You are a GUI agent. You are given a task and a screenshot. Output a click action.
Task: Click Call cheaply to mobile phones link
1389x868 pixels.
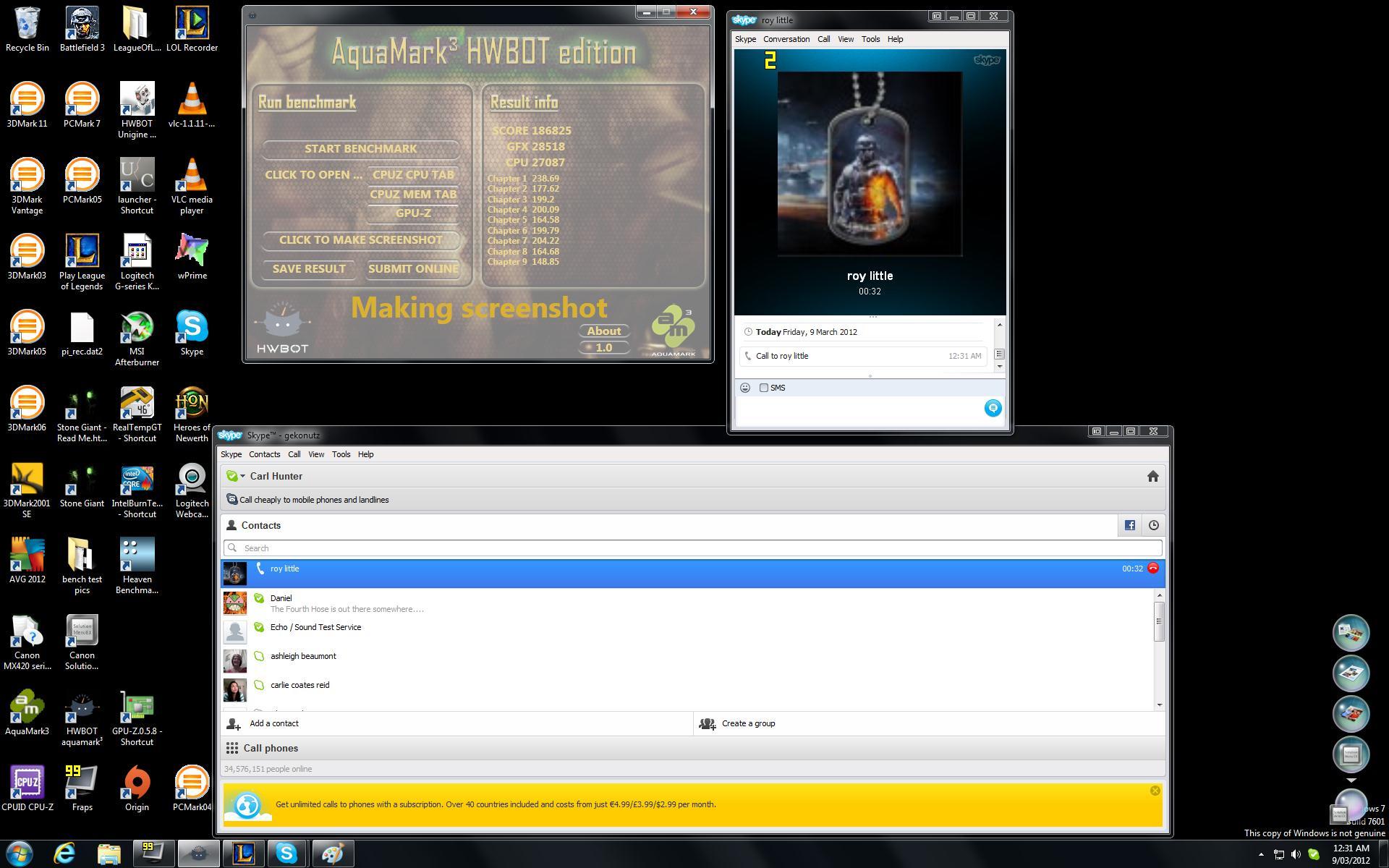(314, 500)
